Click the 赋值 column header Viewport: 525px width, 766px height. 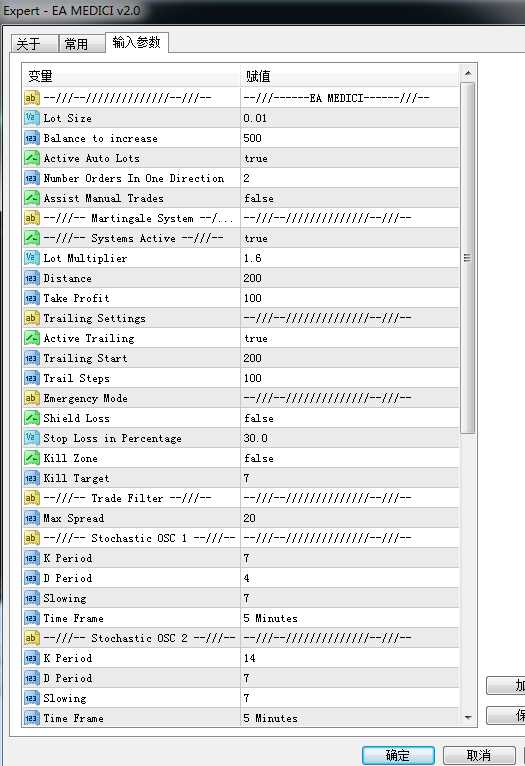click(350, 76)
